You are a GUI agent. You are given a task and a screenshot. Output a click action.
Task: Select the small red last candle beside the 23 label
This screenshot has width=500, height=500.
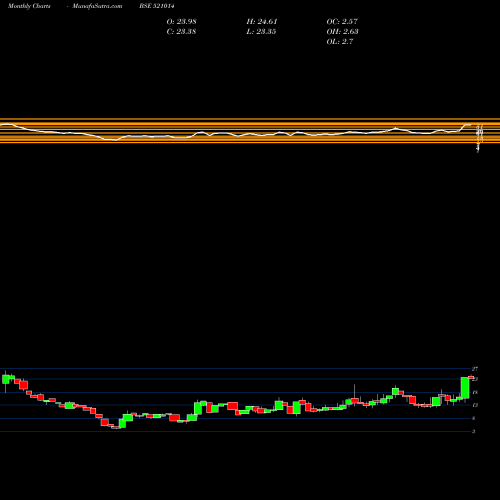471,378
